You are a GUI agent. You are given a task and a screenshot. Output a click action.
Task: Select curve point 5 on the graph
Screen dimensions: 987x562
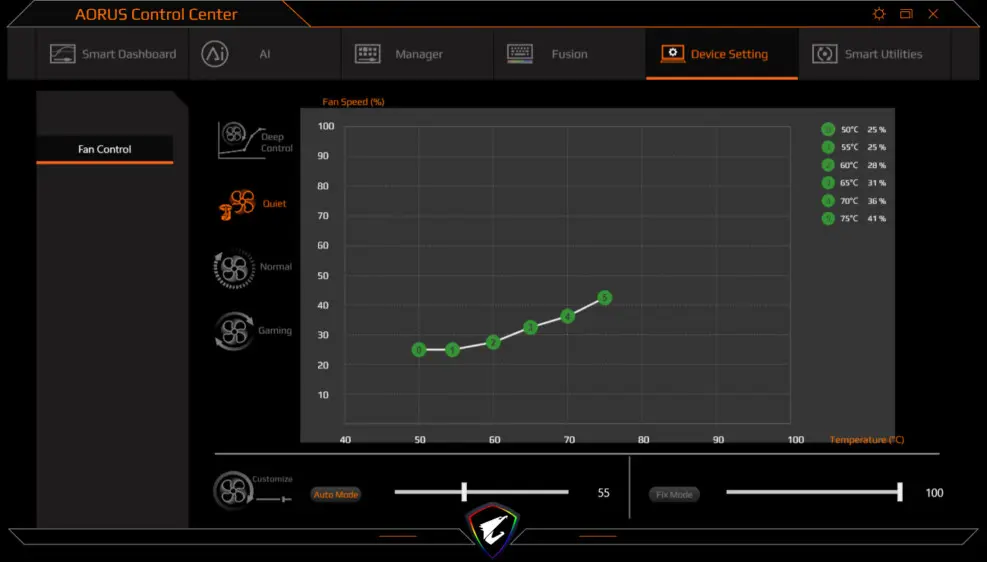(x=604, y=298)
